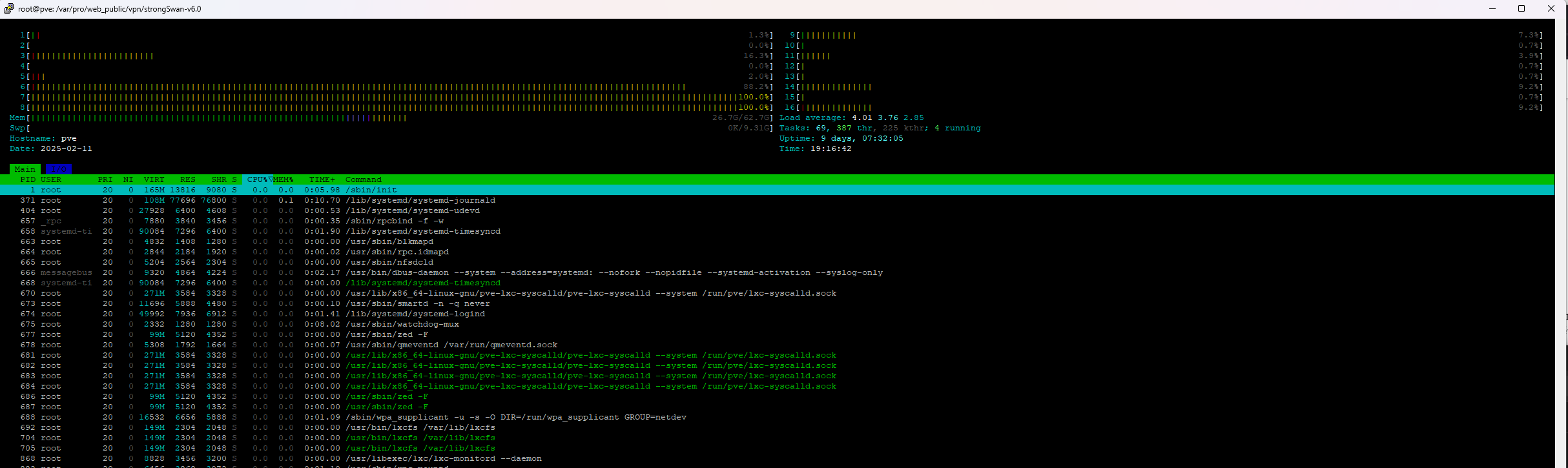Select the smartd -n -q never row
1568x468 pixels.
(x=777, y=303)
